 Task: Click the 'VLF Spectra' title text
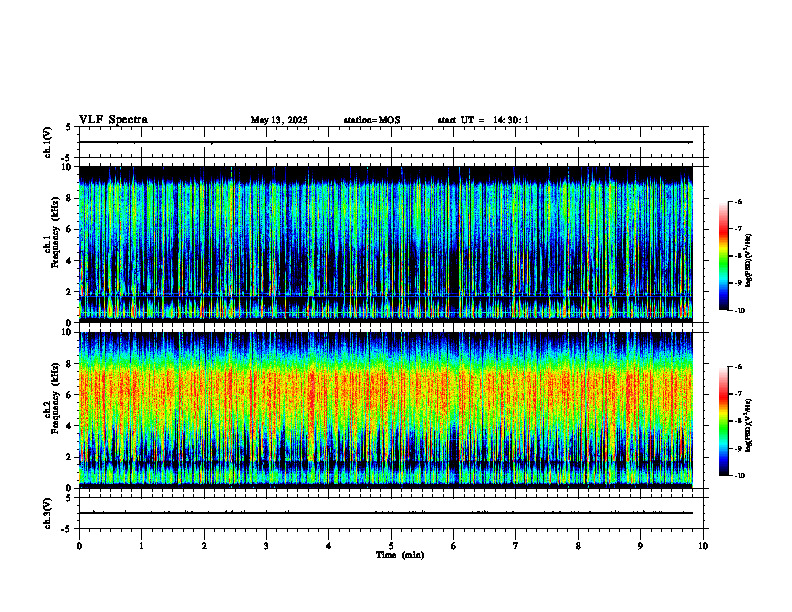point(113,120)
